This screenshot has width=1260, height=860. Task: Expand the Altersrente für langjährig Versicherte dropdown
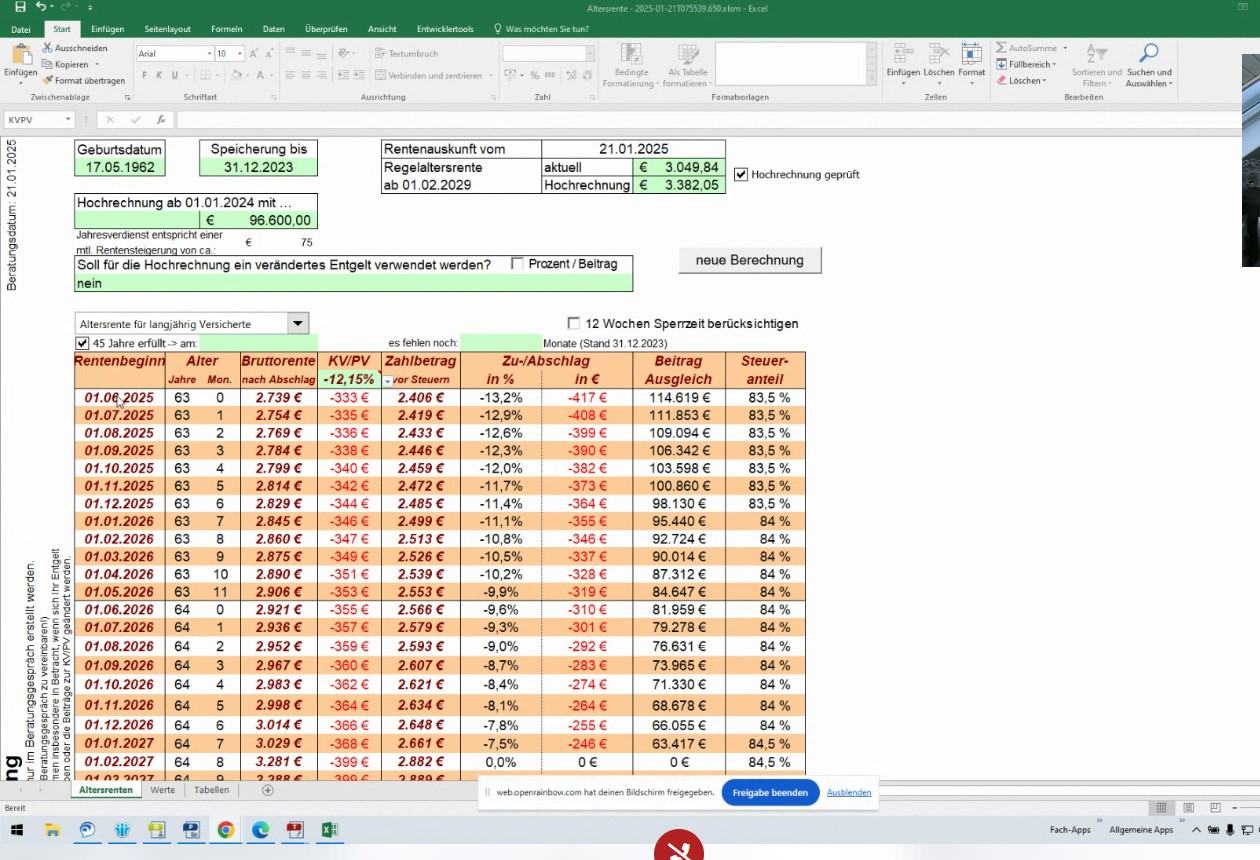tap(297, 323)
